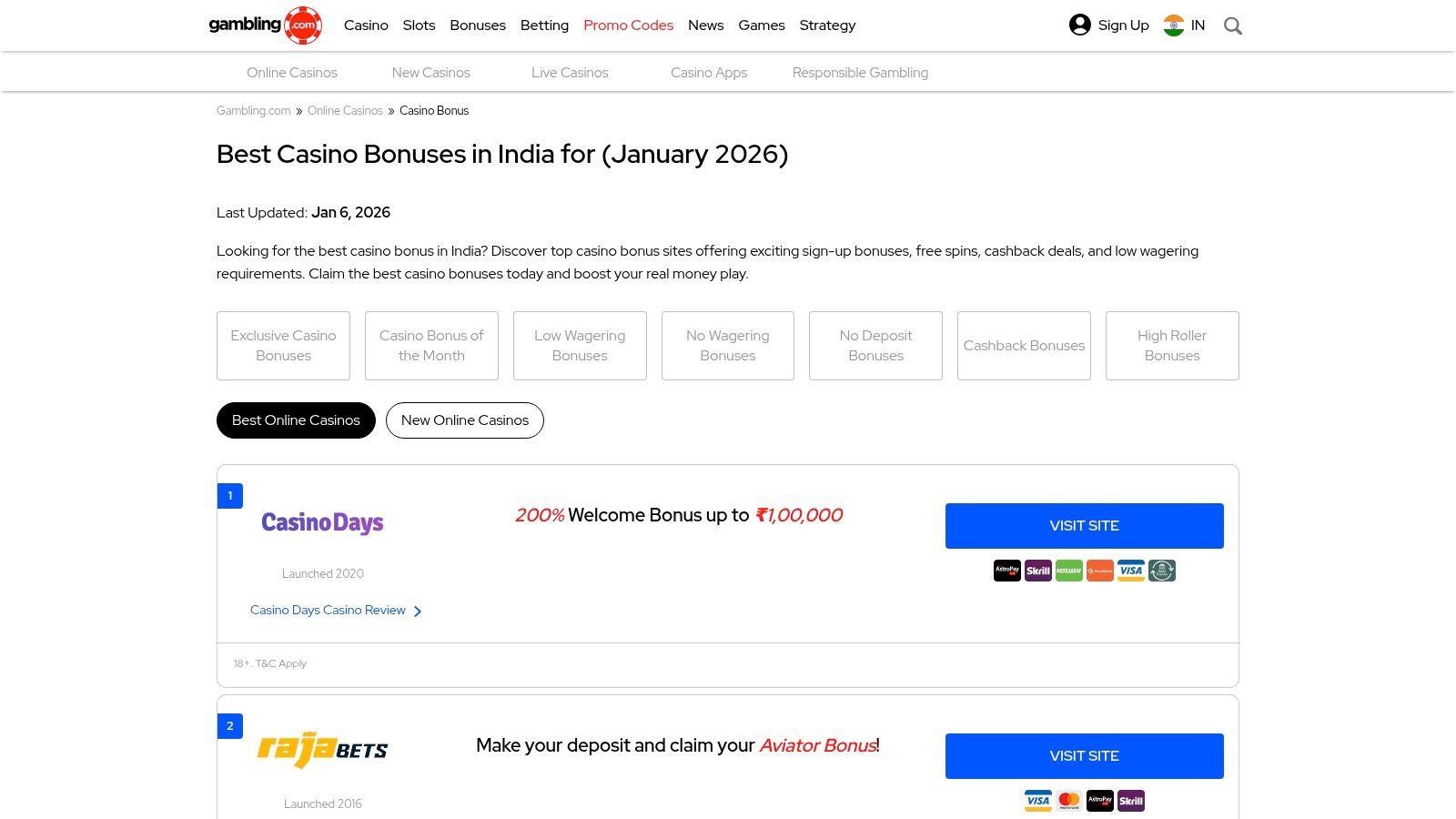The width and height of the screenshot is (1456, 819).
Task: Click the Neteller payment icon for Casino Days
Action: [1069, 571]
